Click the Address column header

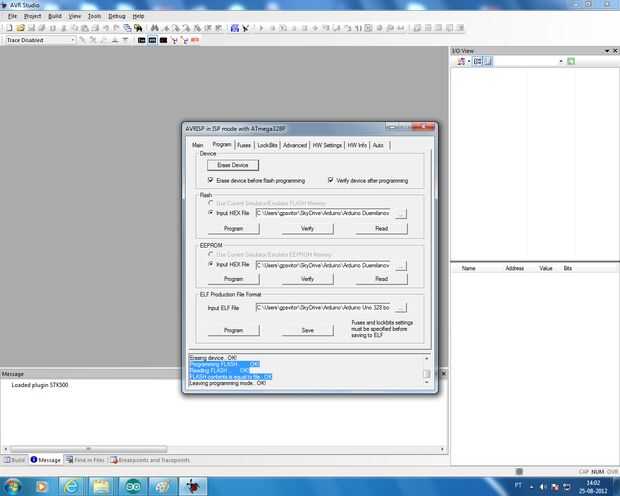[x=514, y=268]
